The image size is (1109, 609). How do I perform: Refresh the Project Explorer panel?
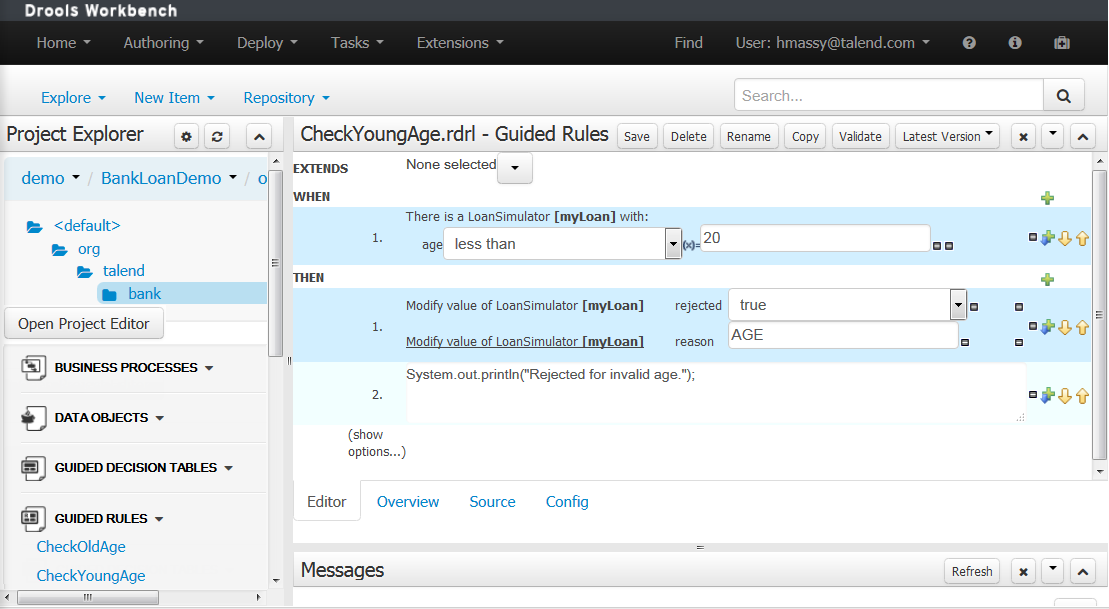[217, 137]
